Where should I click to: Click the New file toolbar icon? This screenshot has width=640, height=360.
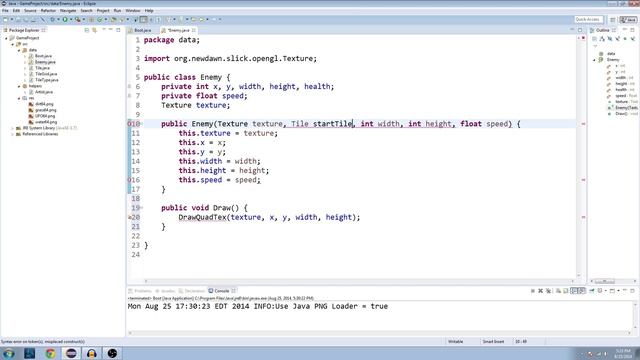coord(6,20)
